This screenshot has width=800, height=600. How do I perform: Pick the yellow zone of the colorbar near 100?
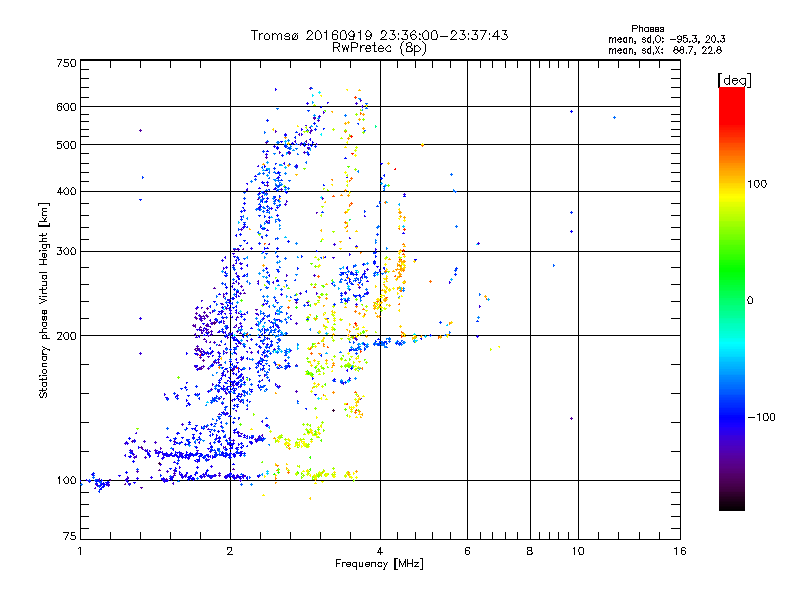[732, 194]
